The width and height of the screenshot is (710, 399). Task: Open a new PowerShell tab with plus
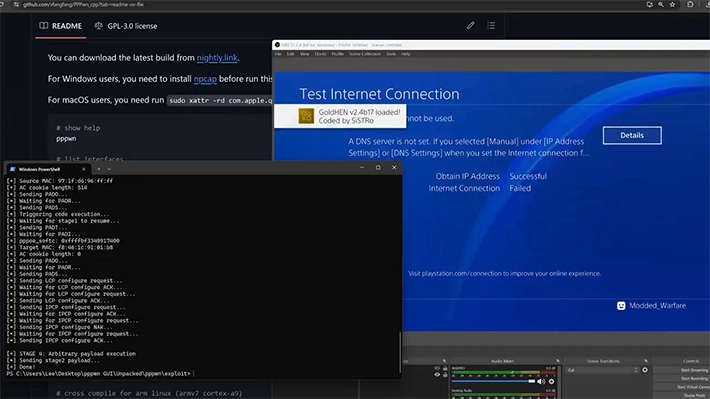click(99, 169)
